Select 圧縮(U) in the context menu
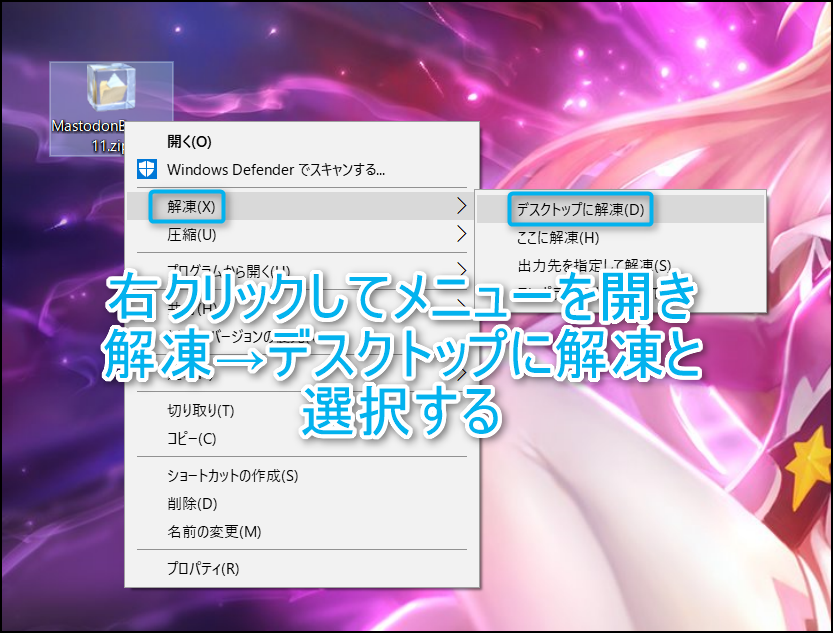Image resolution: width=833 pixels, height=633 pixels. pos(191,235)
